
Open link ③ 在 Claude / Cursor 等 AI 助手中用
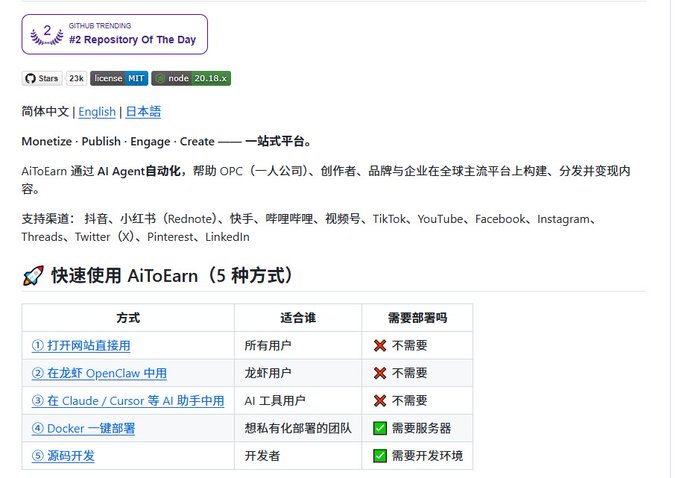point(128,401)
